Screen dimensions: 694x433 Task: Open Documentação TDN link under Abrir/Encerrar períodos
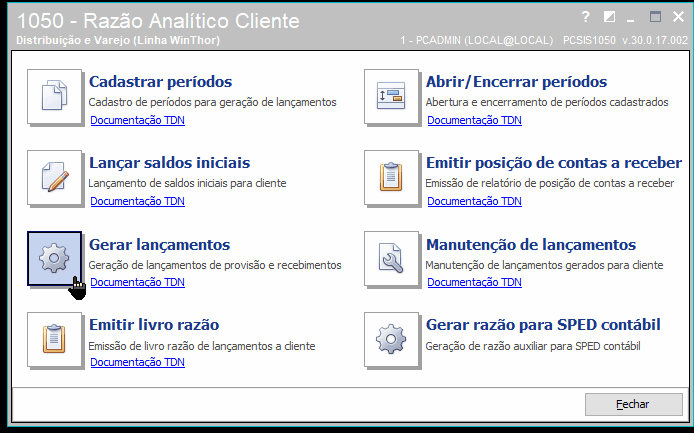coord(474,120)
